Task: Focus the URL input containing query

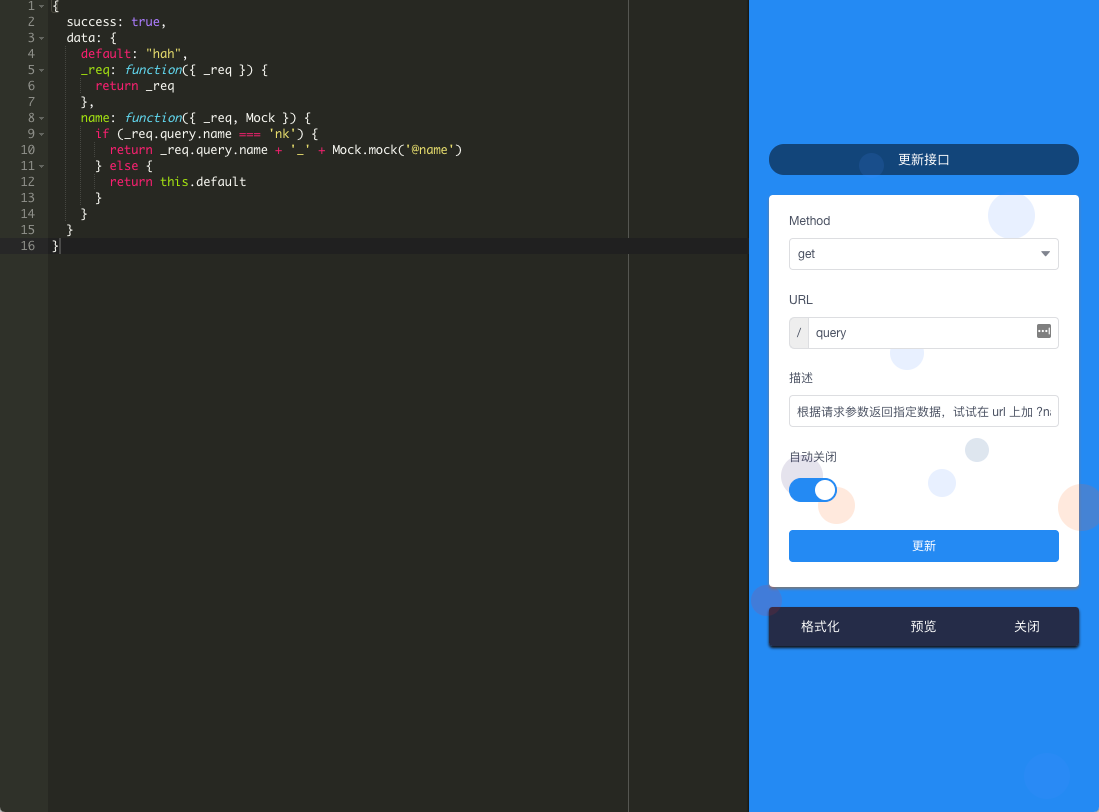Action: [x=922, y=333]
